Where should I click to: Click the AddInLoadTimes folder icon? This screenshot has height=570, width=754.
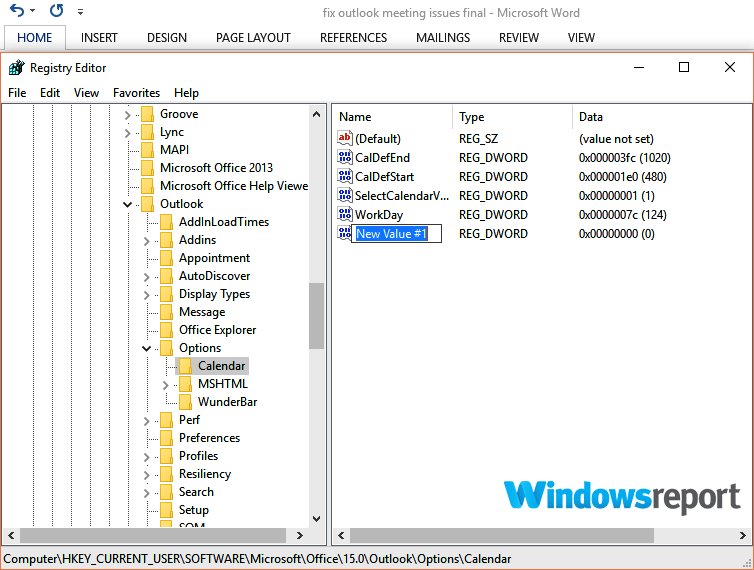[x=166, y=222]
